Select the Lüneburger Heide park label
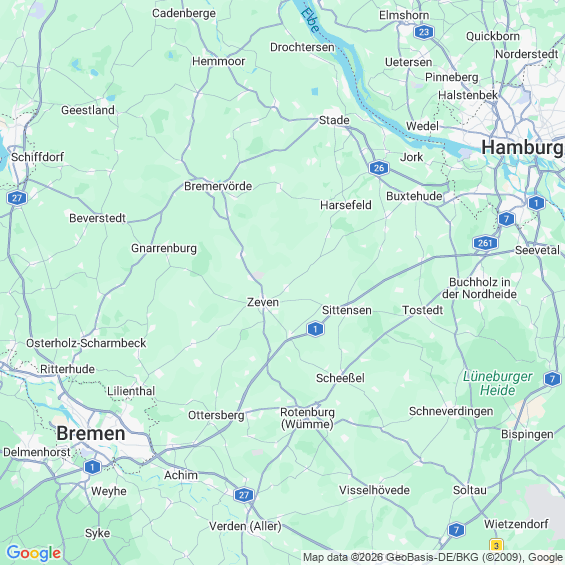The width and height of the screenshot is (565, 565). (x=498, y=383)
